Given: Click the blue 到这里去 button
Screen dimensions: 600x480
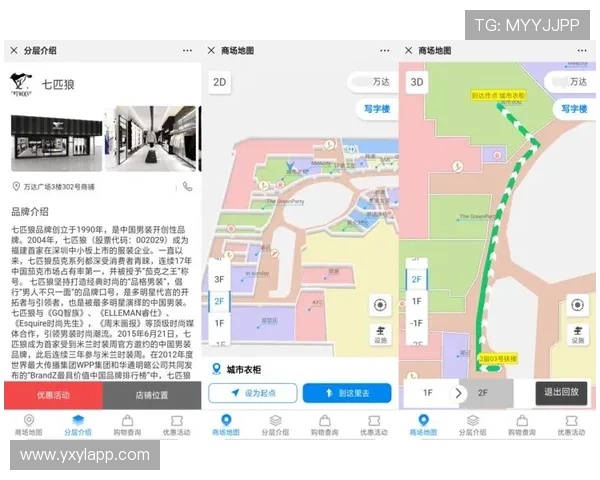Looking at the screenshot, I should click(347, 393).
